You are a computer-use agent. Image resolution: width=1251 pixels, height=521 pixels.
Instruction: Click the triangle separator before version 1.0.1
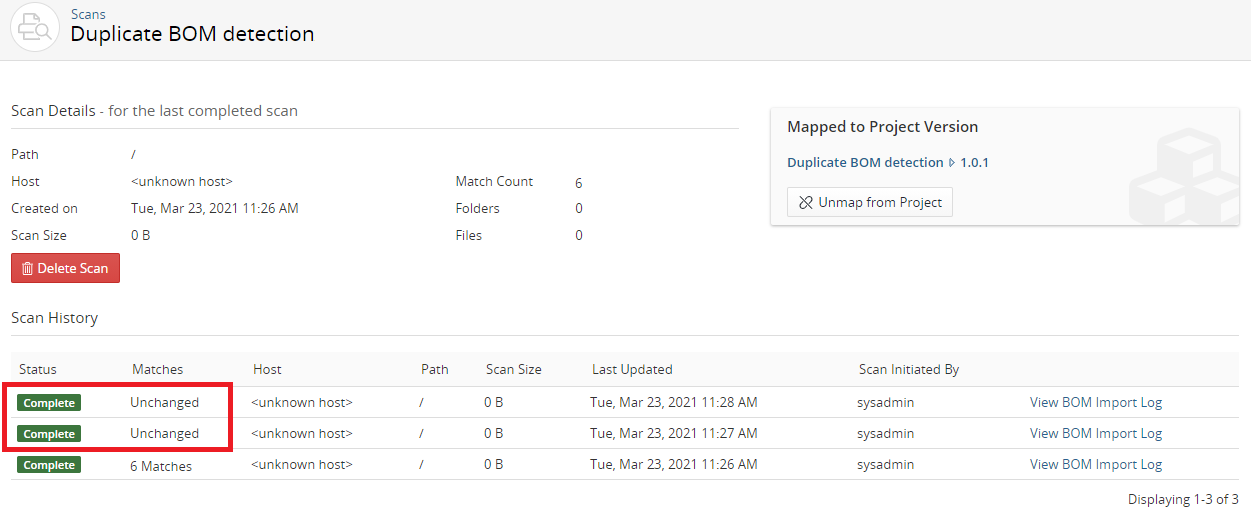point(952,163)
